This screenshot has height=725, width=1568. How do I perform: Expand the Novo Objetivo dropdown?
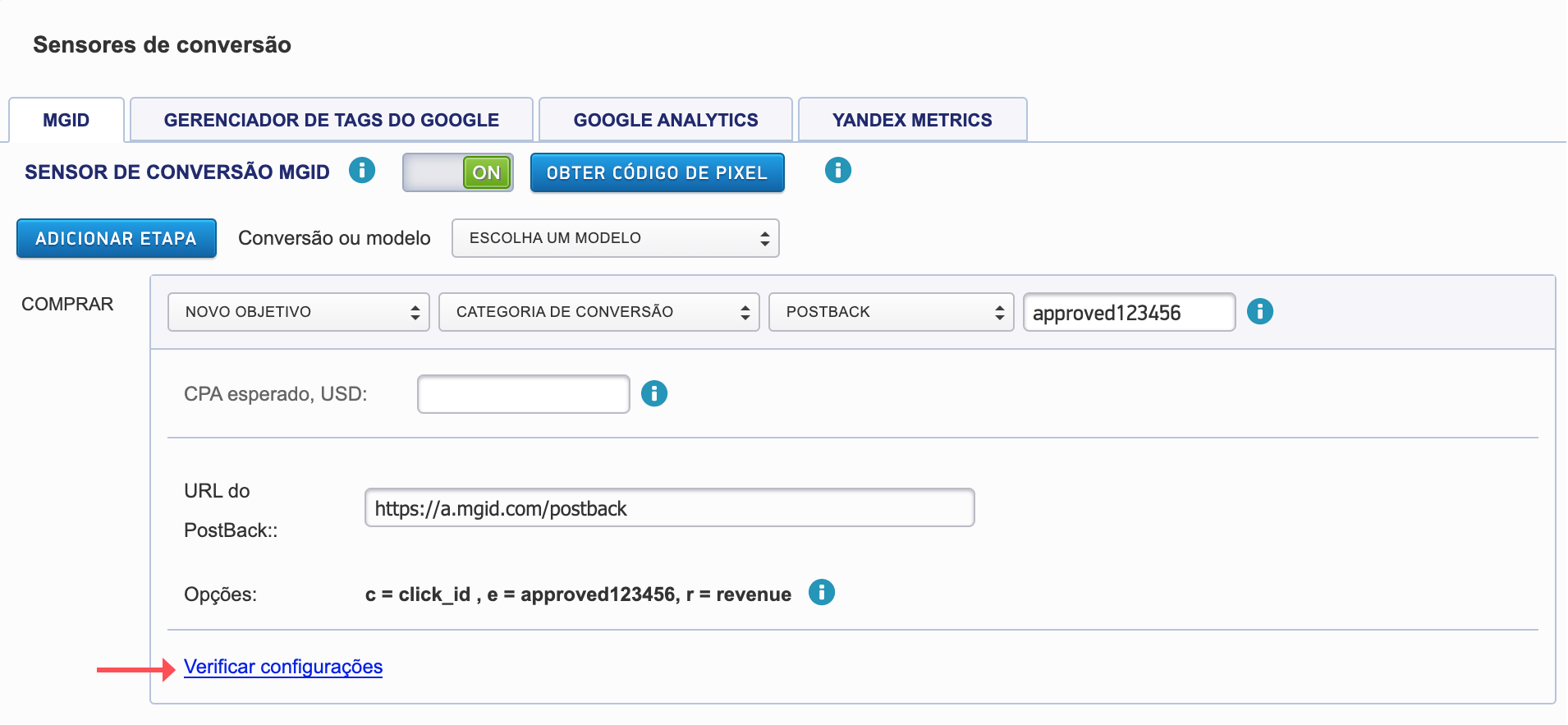pyautogui.click(x=298, y=312)
